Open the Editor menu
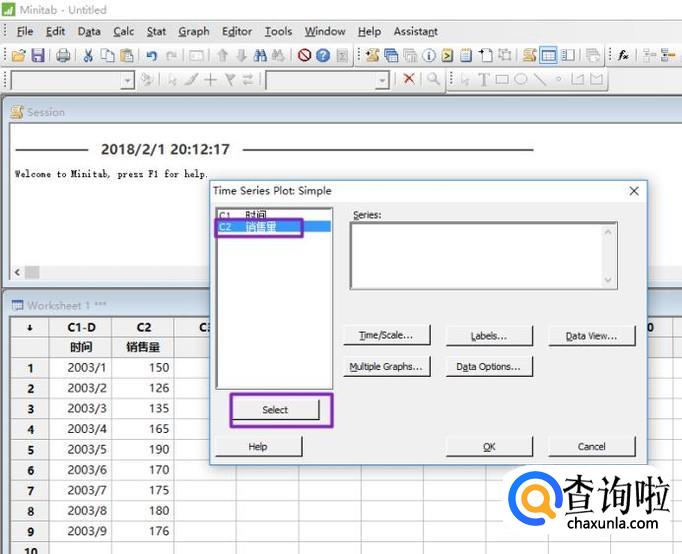 pos(237,32)
